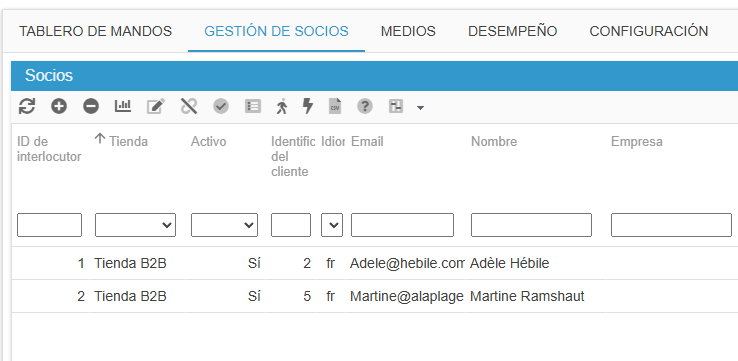
Task: Sort by the Tienda column header
Action: tap(128, 141)
